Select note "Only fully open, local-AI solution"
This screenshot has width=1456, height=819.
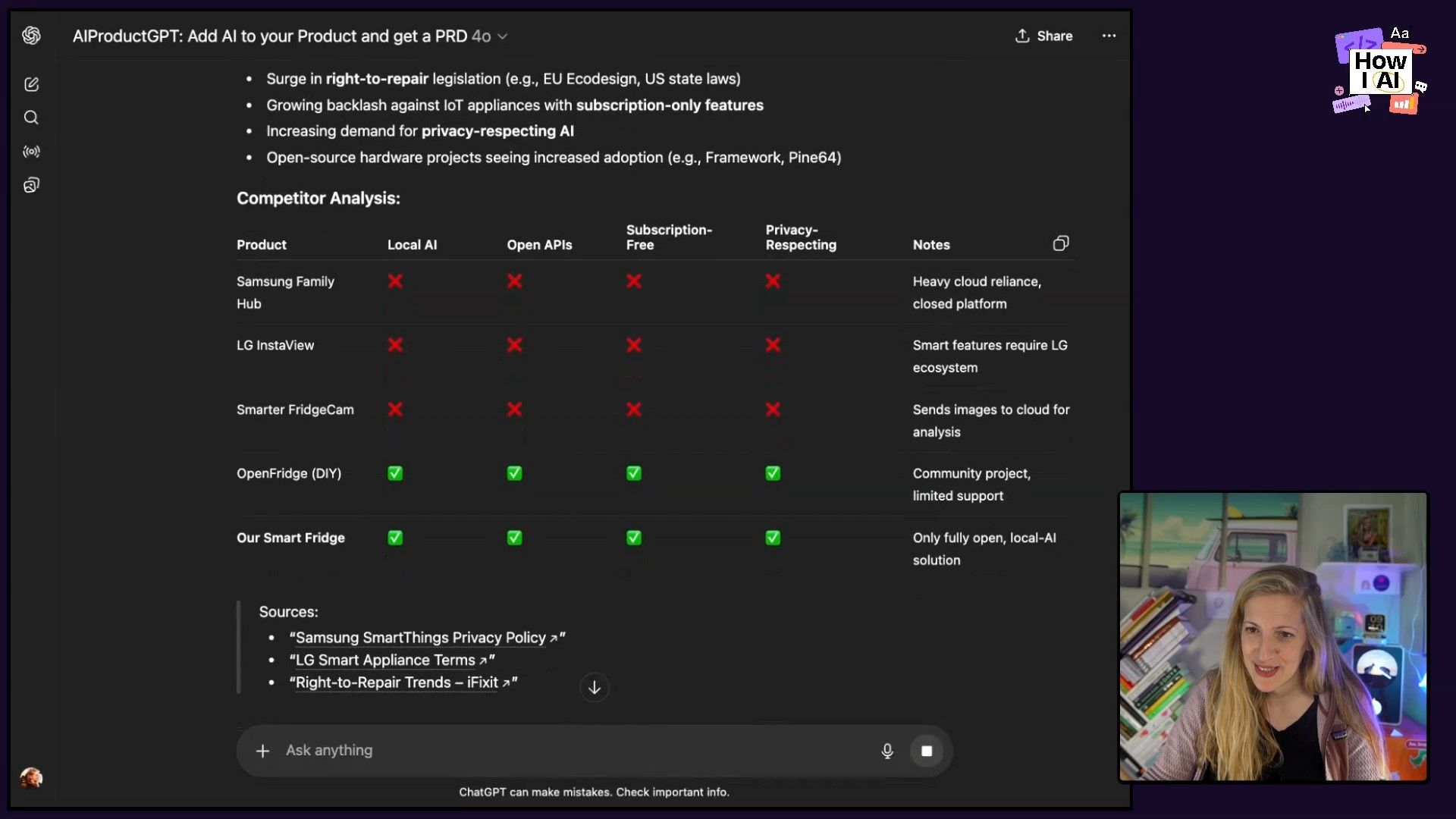pos(984,549)
